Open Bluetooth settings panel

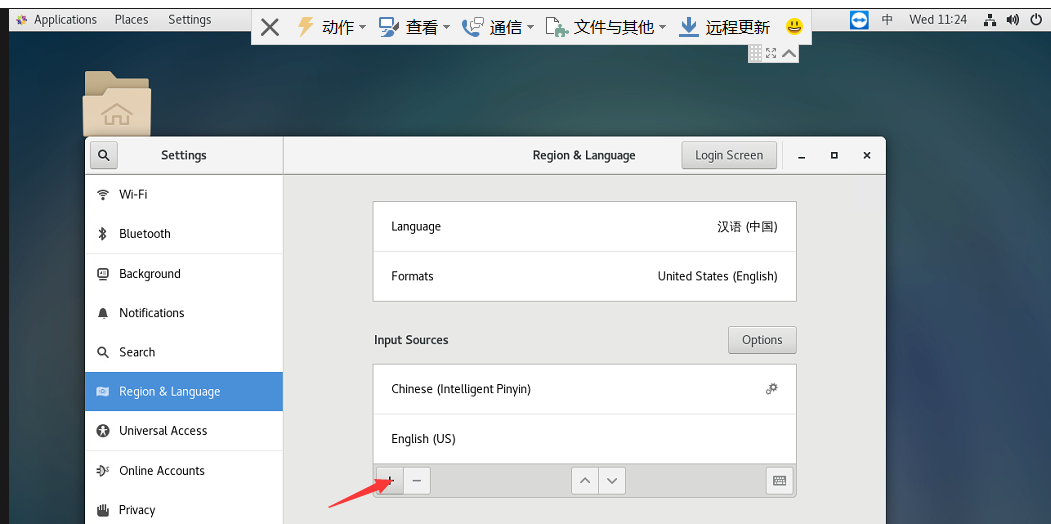184,234
